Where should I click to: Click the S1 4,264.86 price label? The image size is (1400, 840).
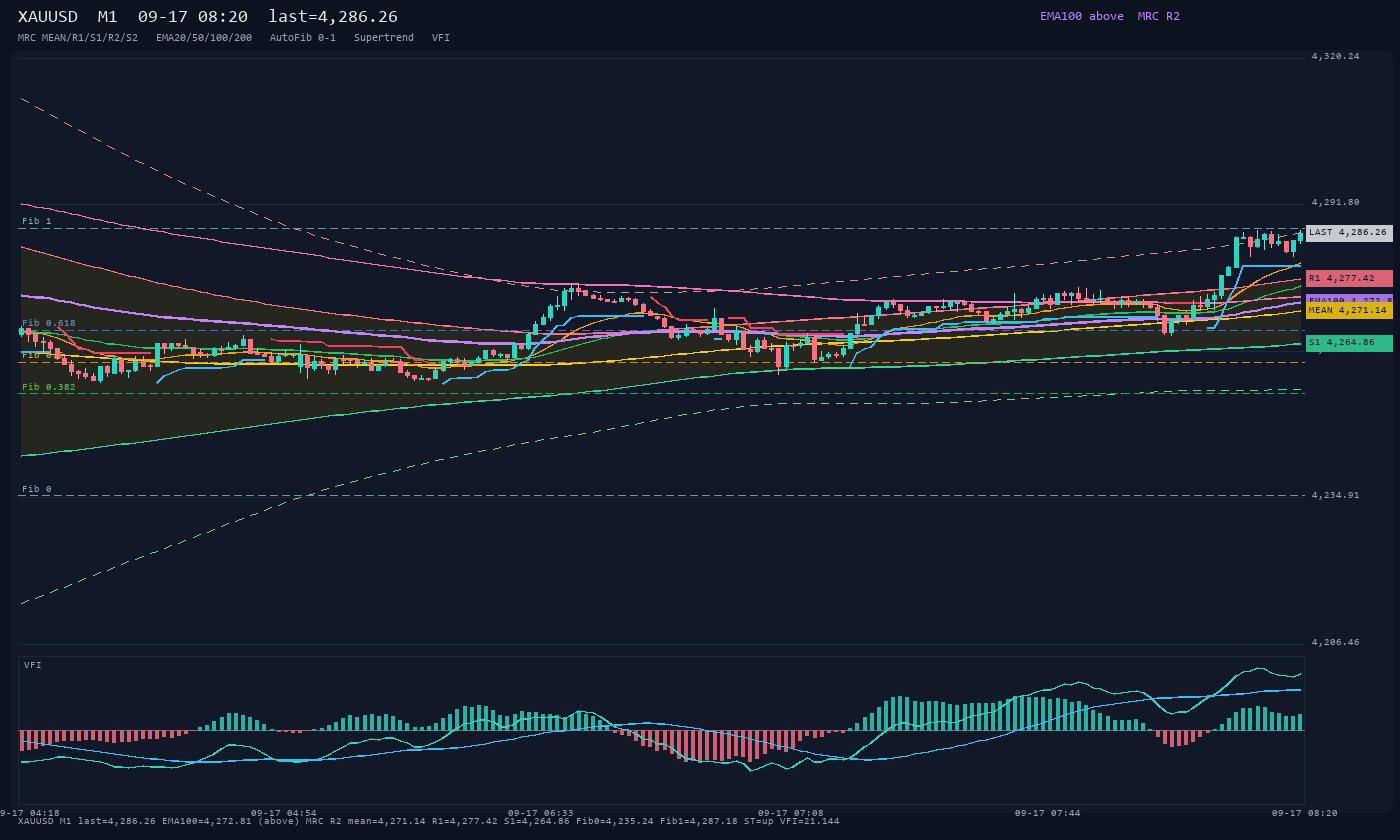click(x=1349, y=342)
